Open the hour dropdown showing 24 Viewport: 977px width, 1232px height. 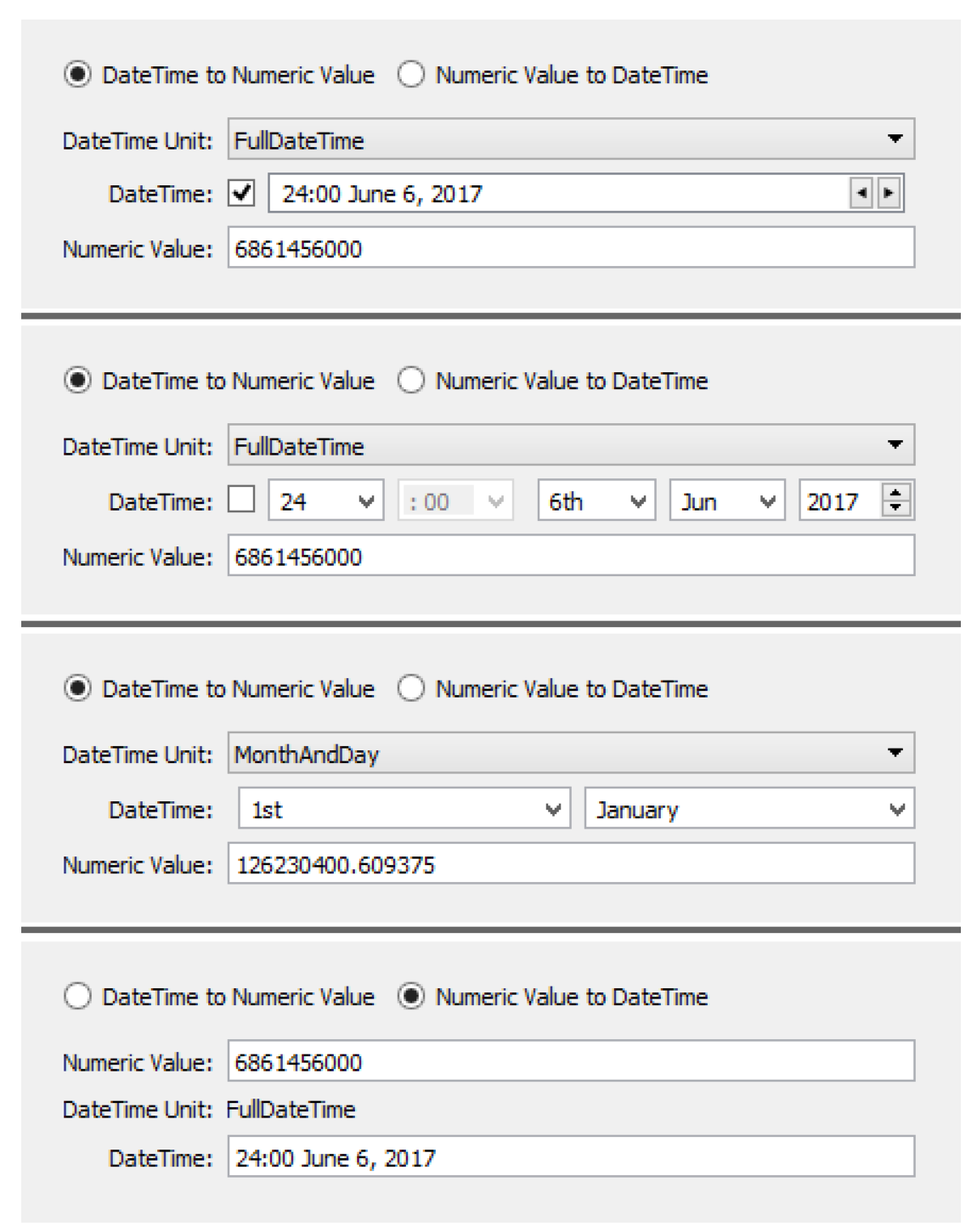[x=326, y=500]
